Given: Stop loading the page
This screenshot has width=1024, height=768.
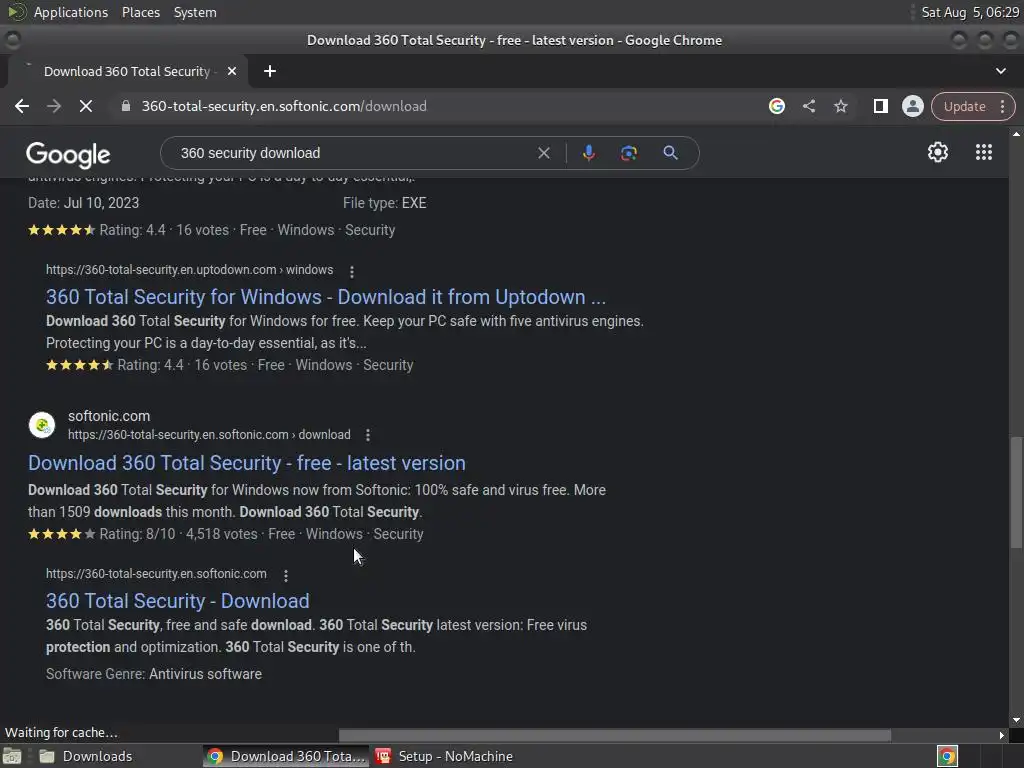Looking at the screenshot, I should [86, 106].
